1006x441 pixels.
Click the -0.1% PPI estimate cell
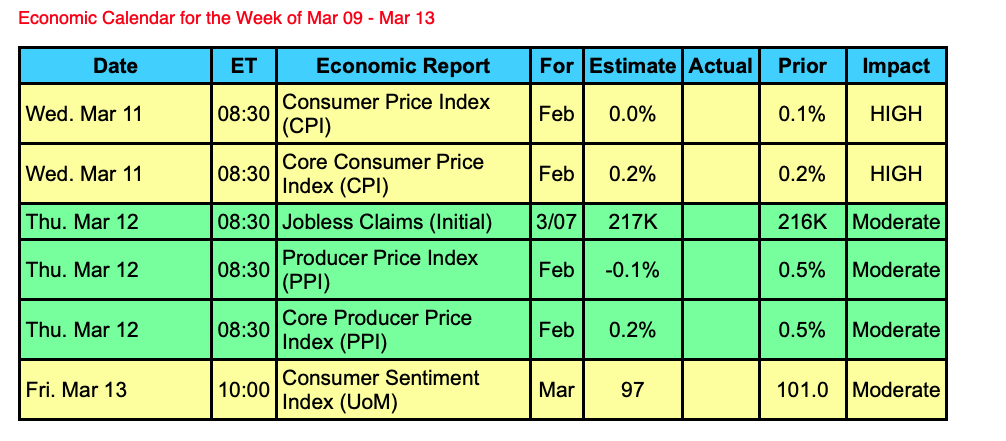pos(632,270)
